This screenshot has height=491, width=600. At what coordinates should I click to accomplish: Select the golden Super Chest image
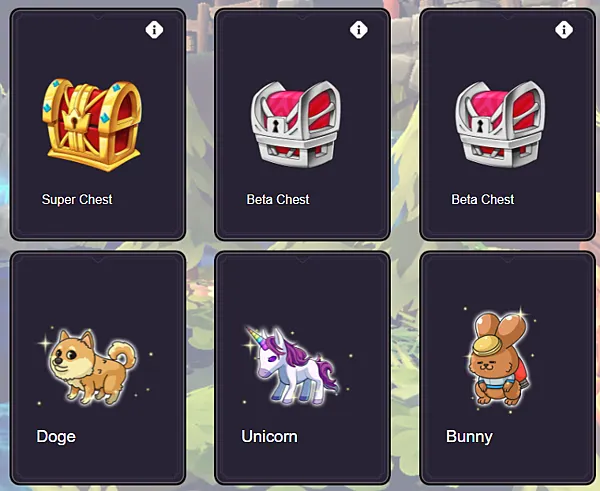pyautogui.click(x=92, y=125)
